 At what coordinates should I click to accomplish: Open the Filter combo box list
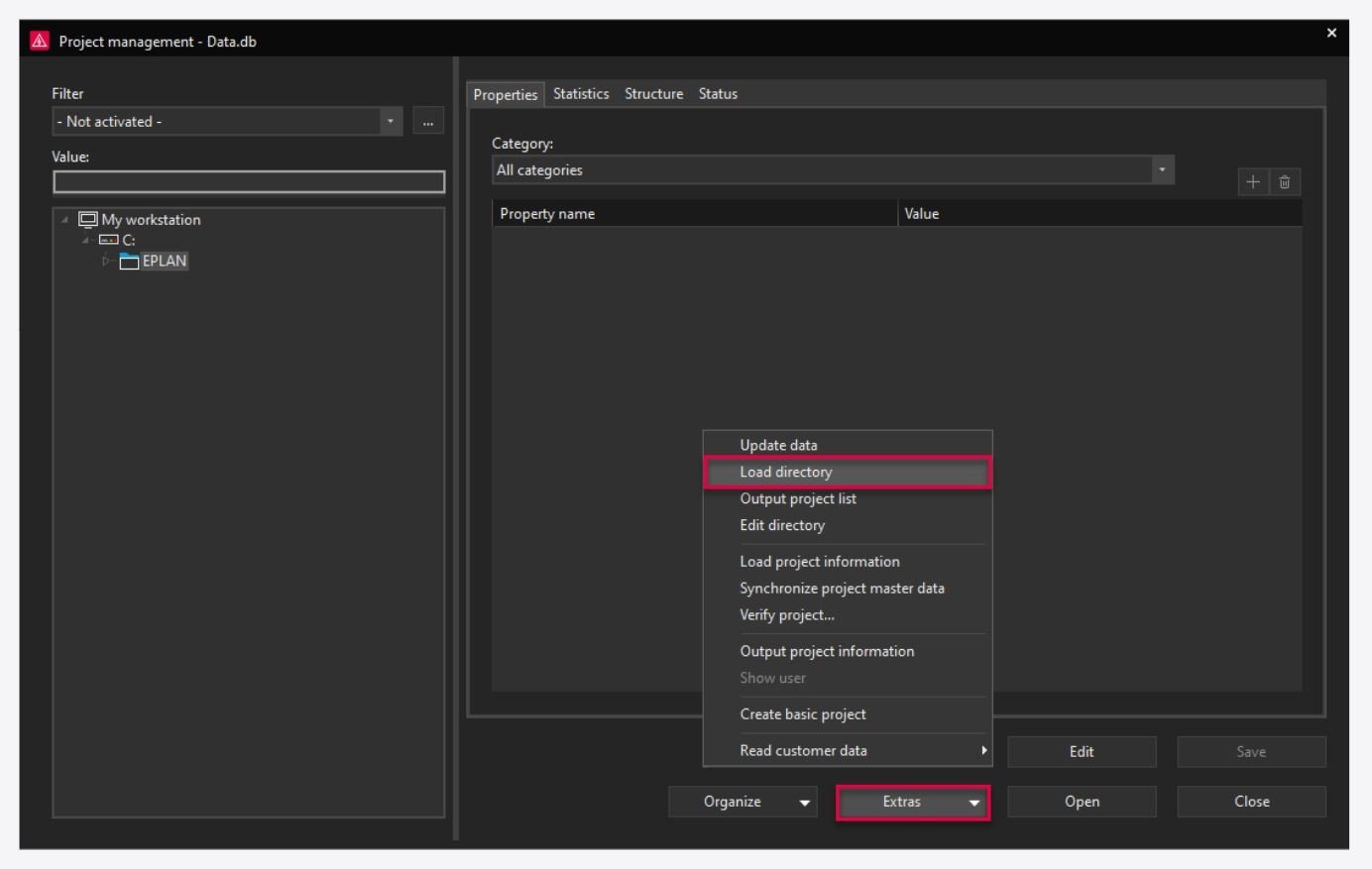pos(391,121)
